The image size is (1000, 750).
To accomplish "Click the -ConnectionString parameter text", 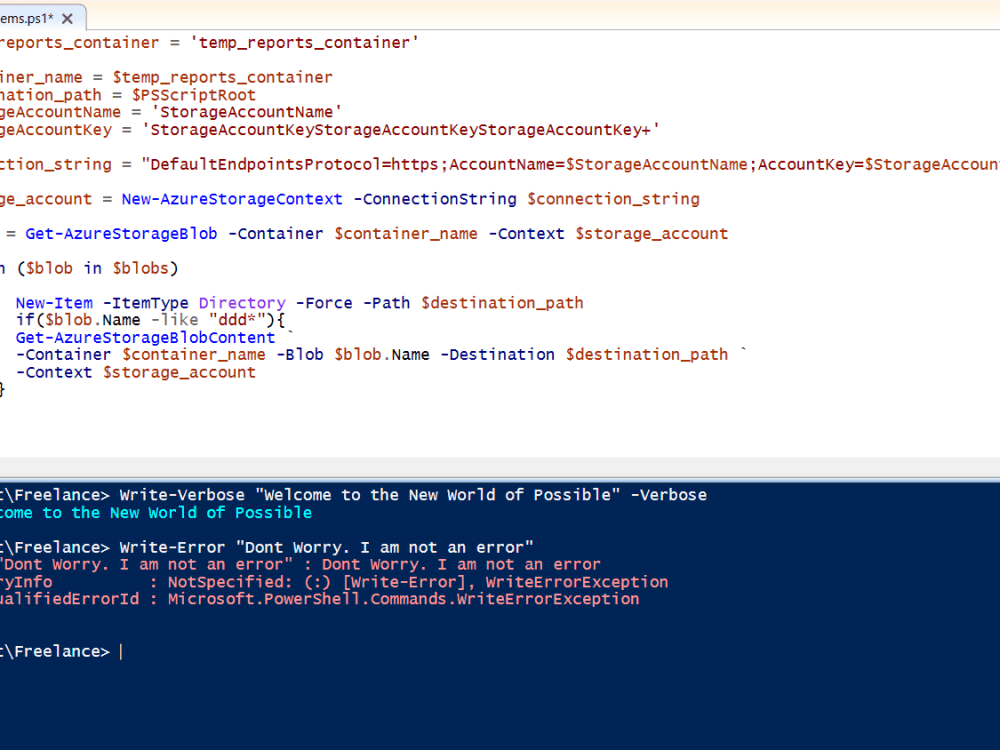I will 434,198.
